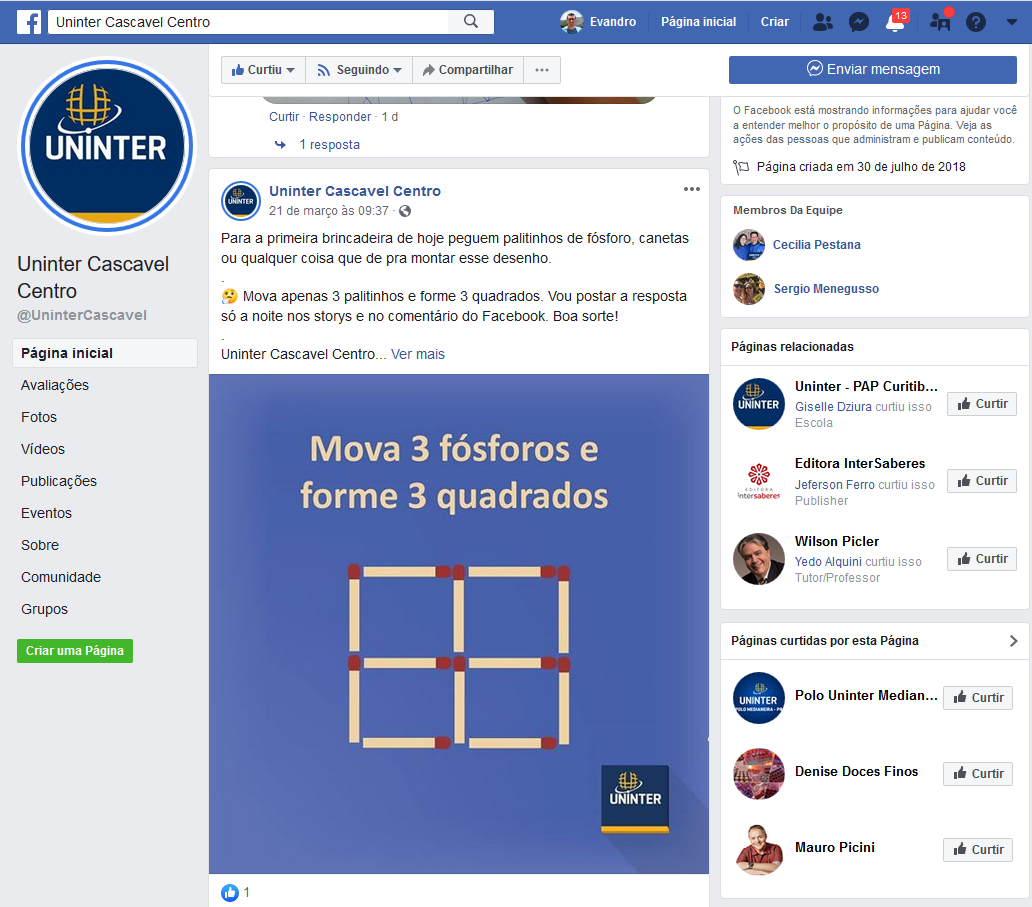Open the quick help people icon

point(941,21)
